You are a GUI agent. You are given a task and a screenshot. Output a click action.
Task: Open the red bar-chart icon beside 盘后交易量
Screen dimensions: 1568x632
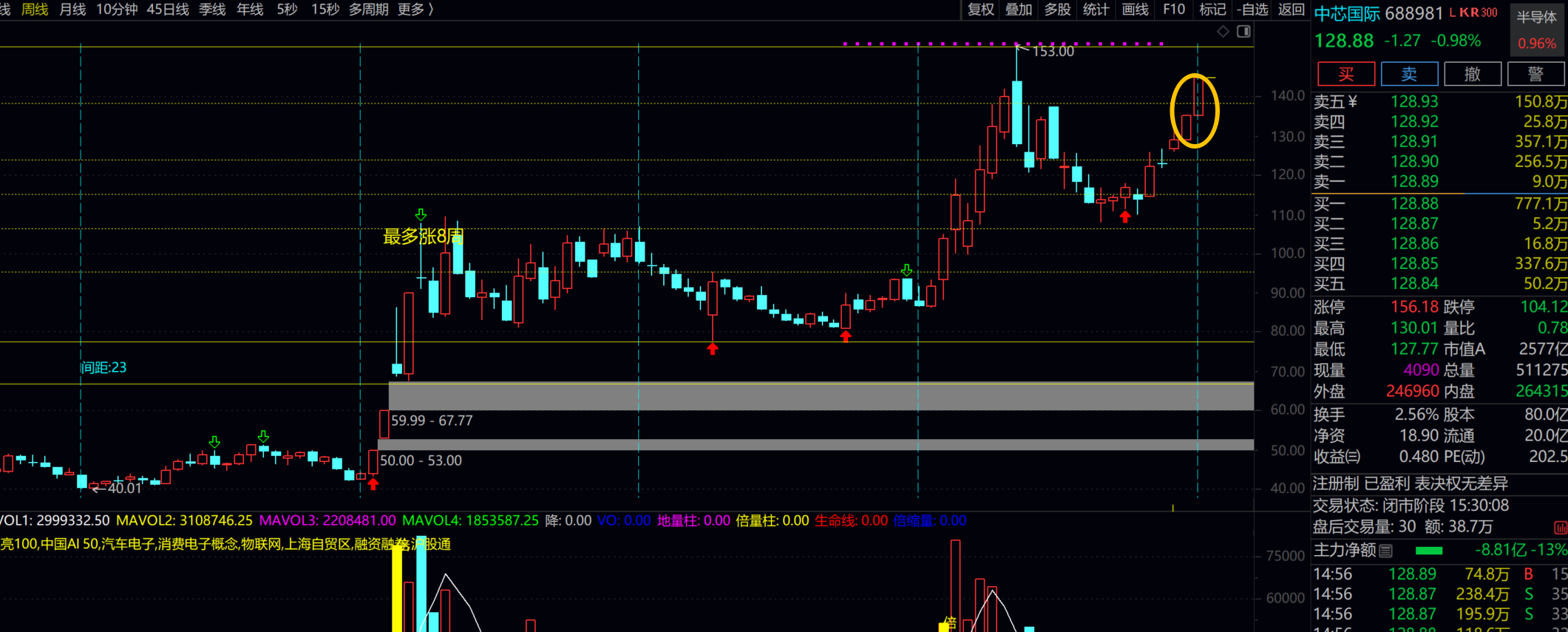[x=1560, y=527]
